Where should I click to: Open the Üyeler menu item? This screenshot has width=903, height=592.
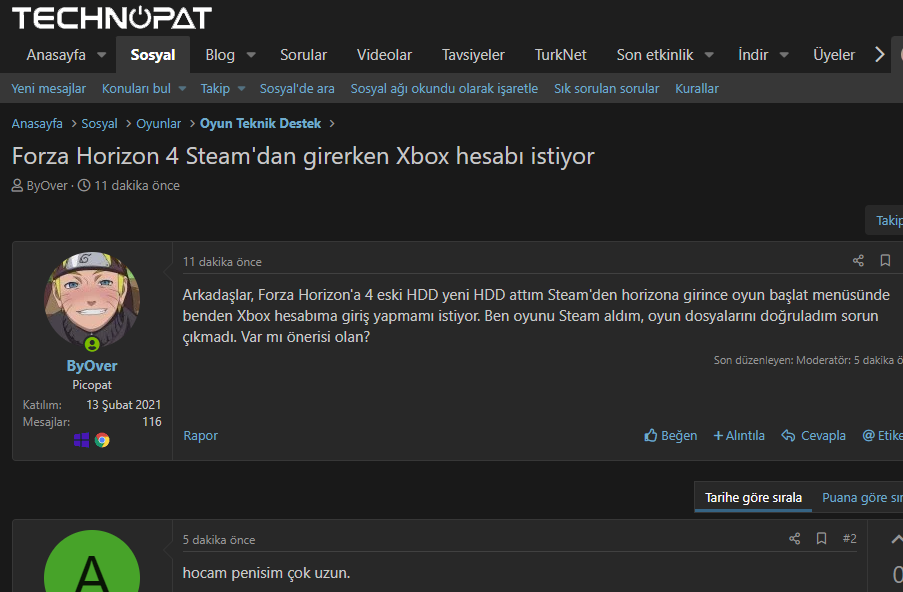tap(833, 55)
